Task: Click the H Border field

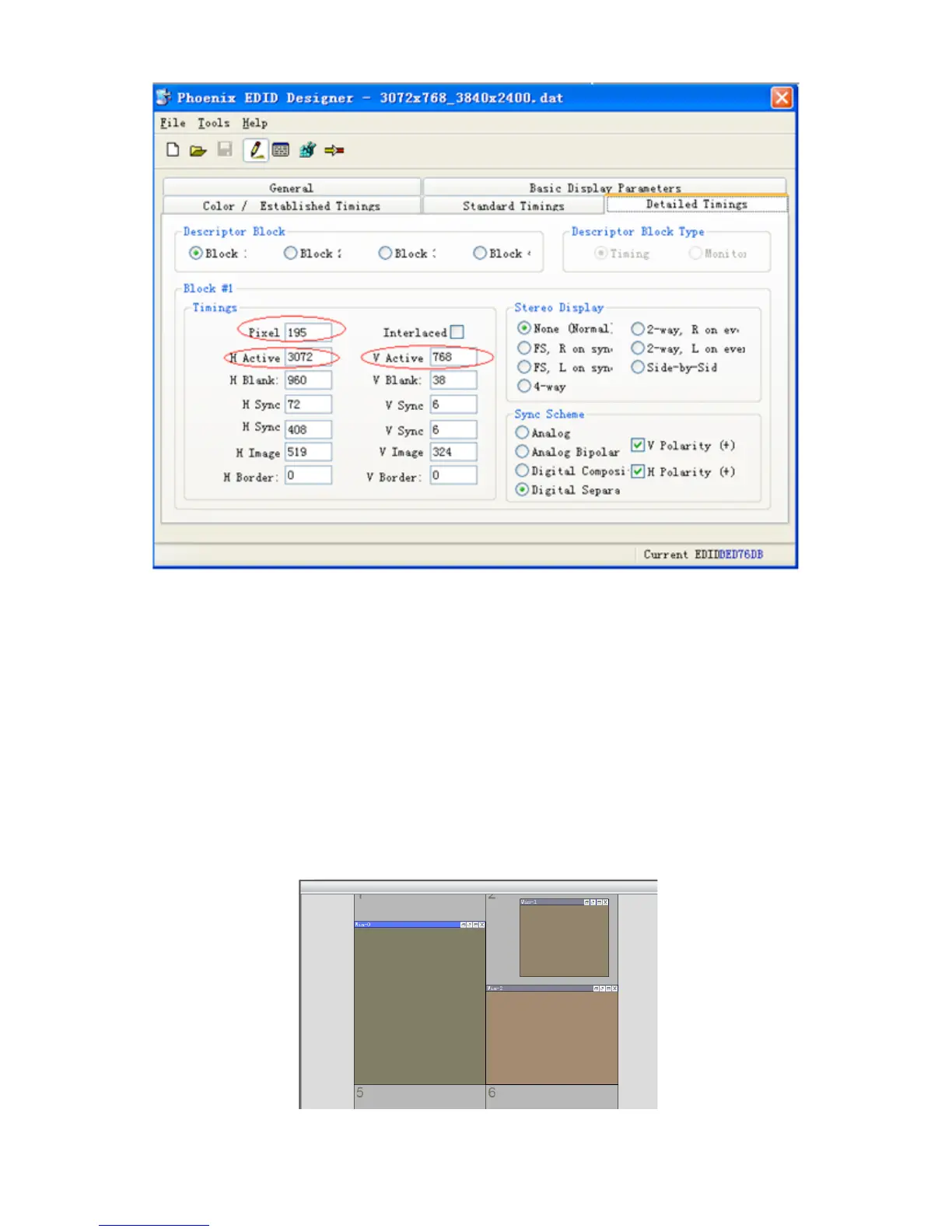Action: pos(308,475)
